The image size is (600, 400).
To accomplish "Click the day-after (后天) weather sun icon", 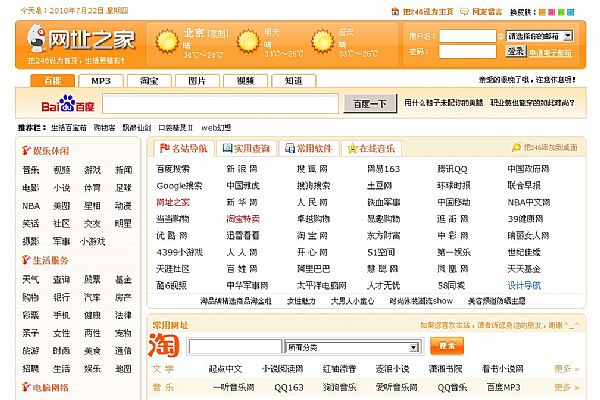I will tap(323, 41).
